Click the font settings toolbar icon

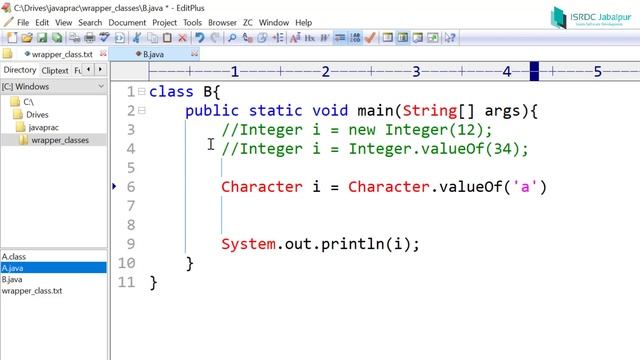coord(295,38)
